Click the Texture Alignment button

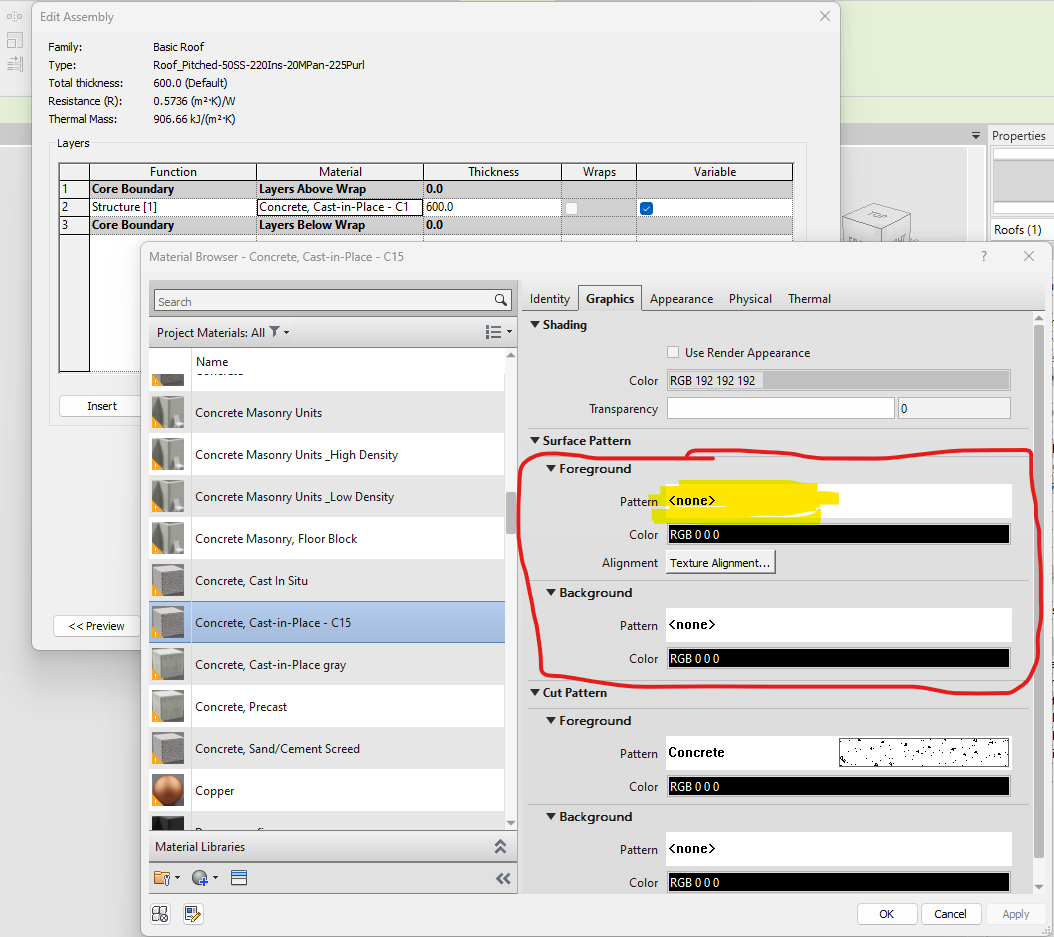pyautogui.click(x=722, y=561)
